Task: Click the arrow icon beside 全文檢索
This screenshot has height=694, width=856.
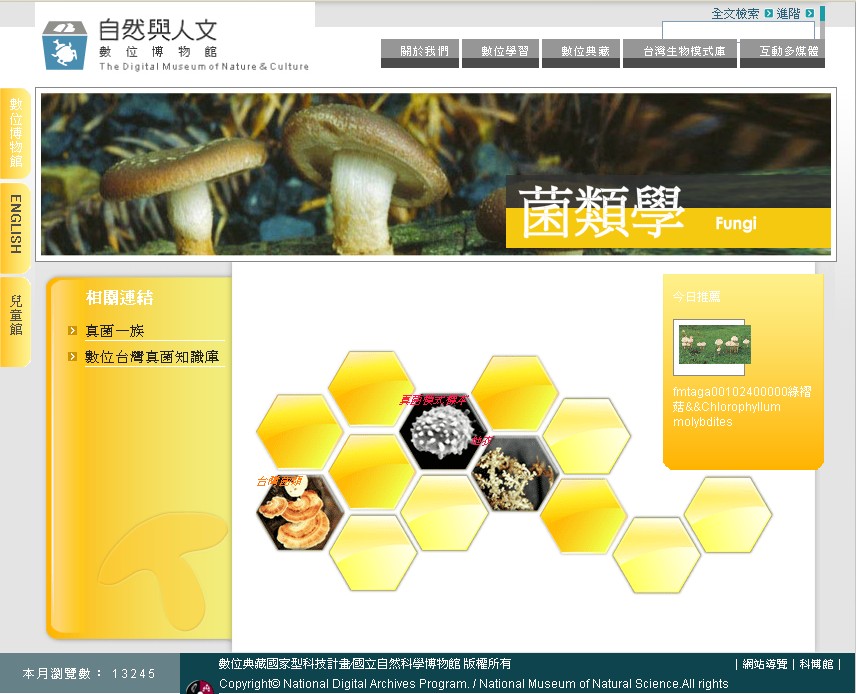Action: click(x=768, y=14)
